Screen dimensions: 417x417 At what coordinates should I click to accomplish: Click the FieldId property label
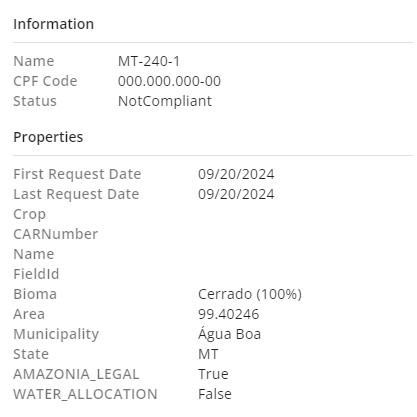pyautogui.click(x=36, y=274)
